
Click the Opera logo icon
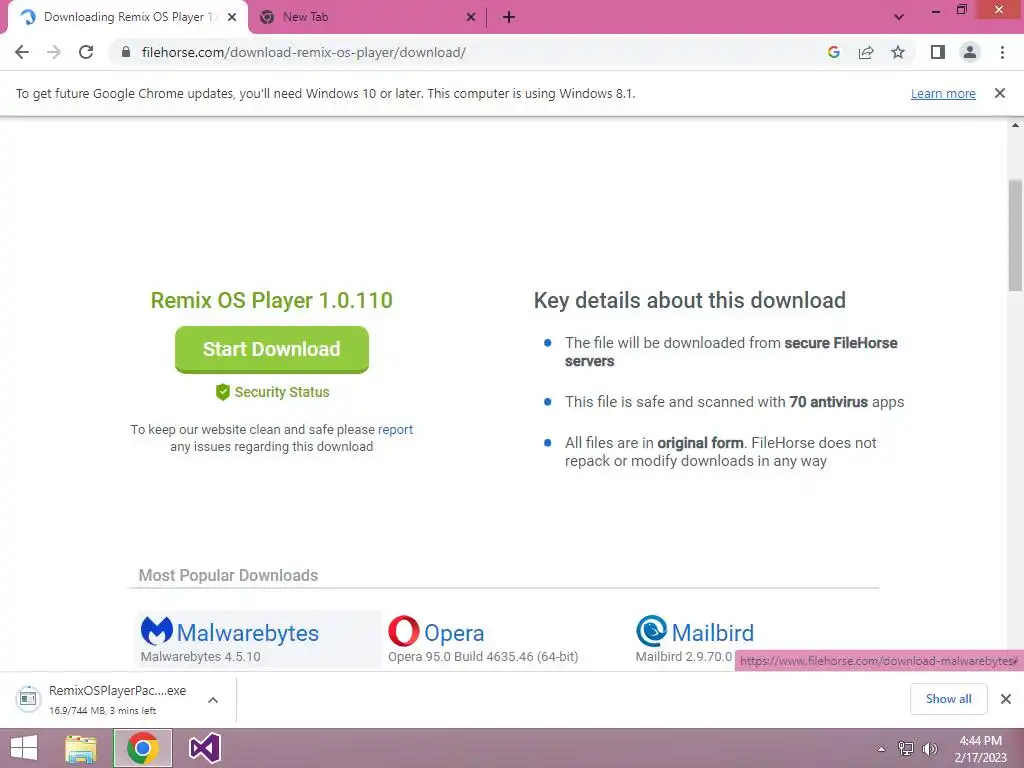(404, 631)
